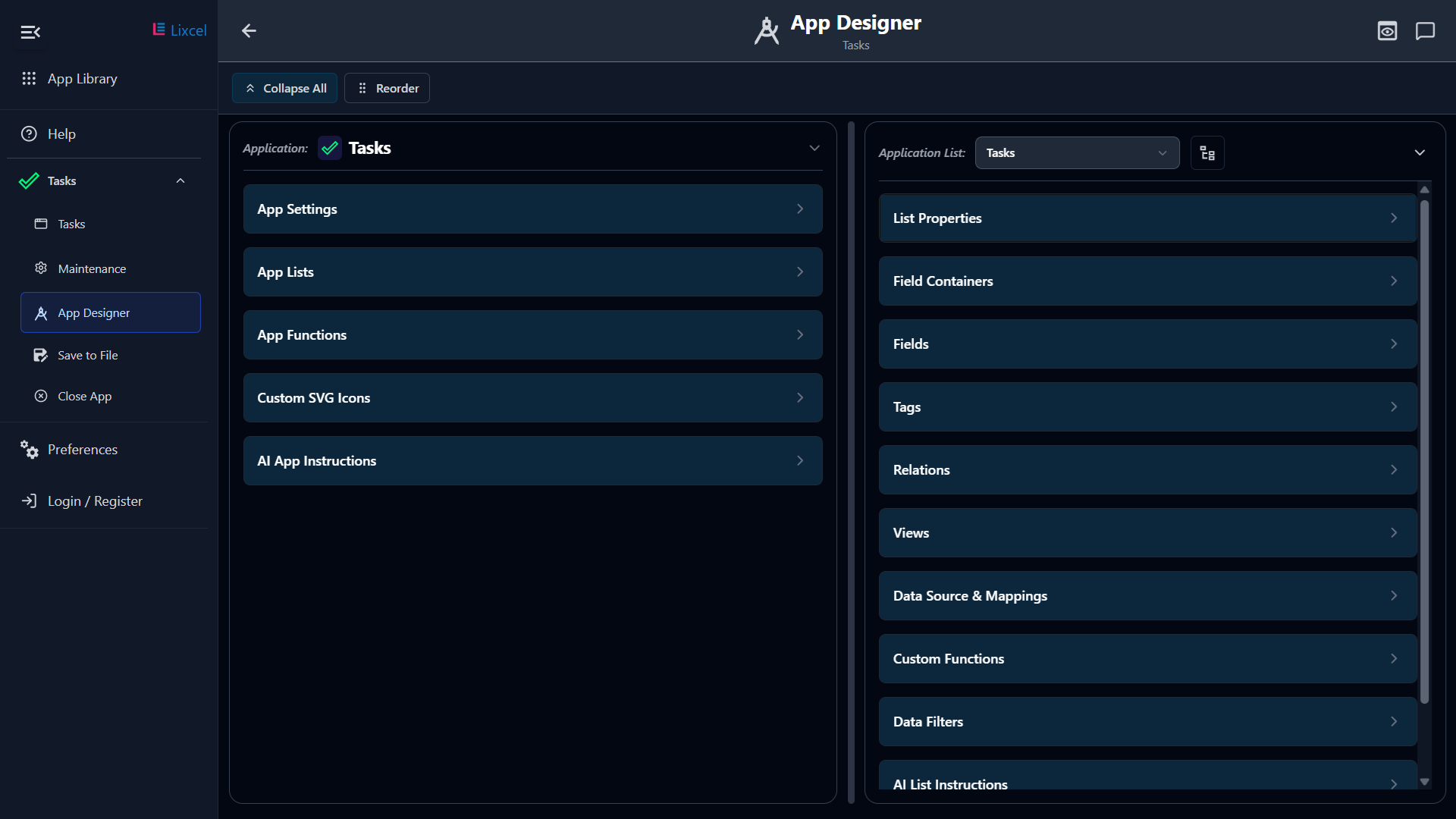Click the Preferences gears icon

click(x=29, y=450)
